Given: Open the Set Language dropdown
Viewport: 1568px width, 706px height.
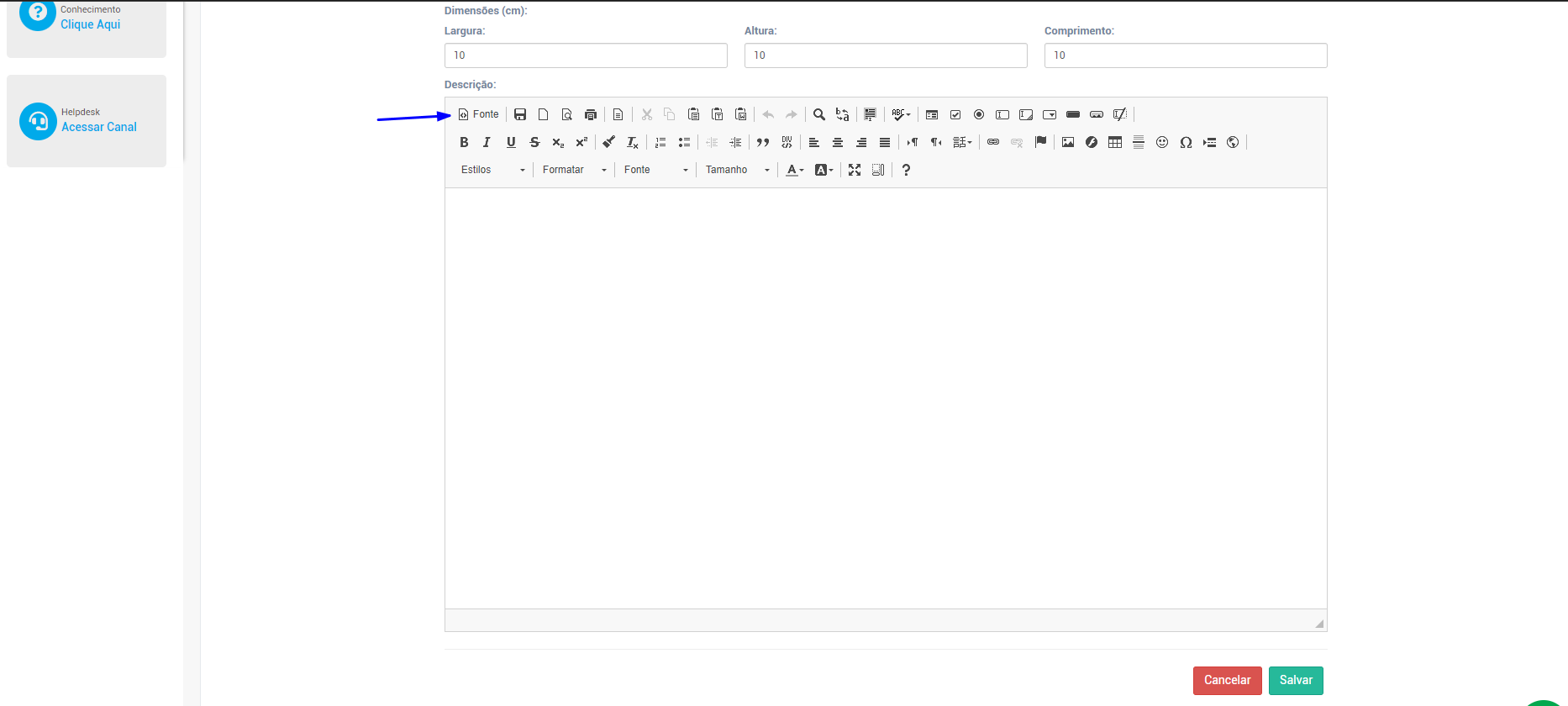Looking at the screenshot, I should [x=962, y=142].
